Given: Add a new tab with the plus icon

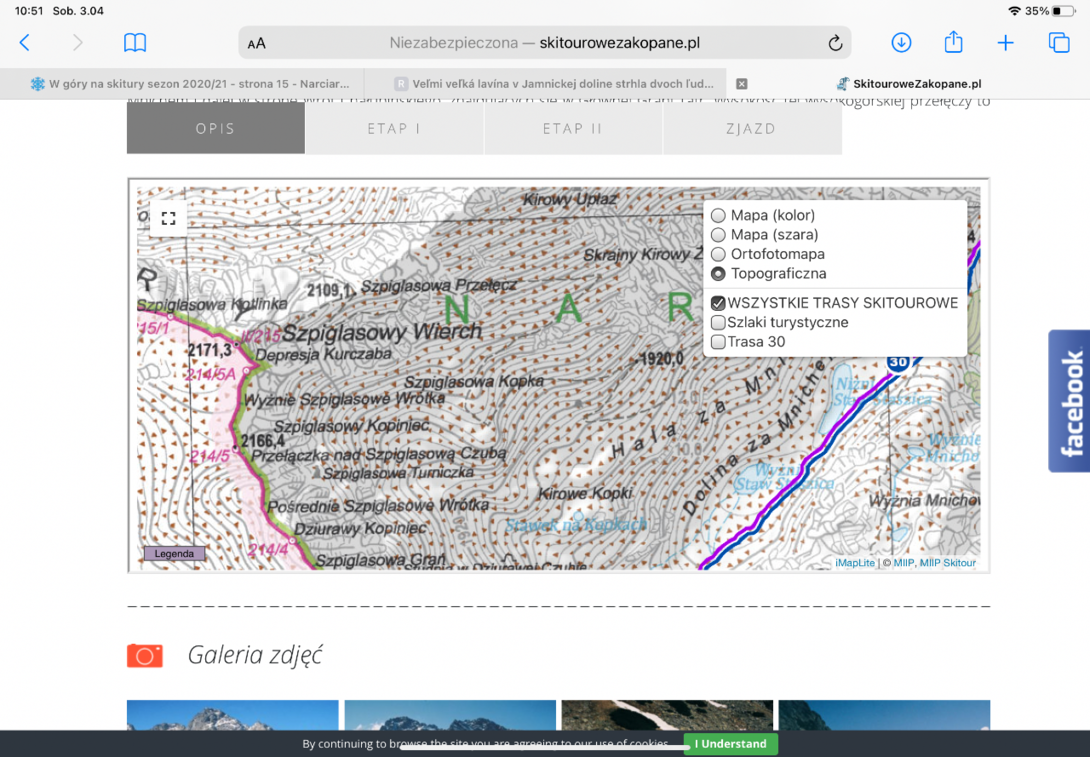Looking at the screenshot, I should [x=1005, y=43].
